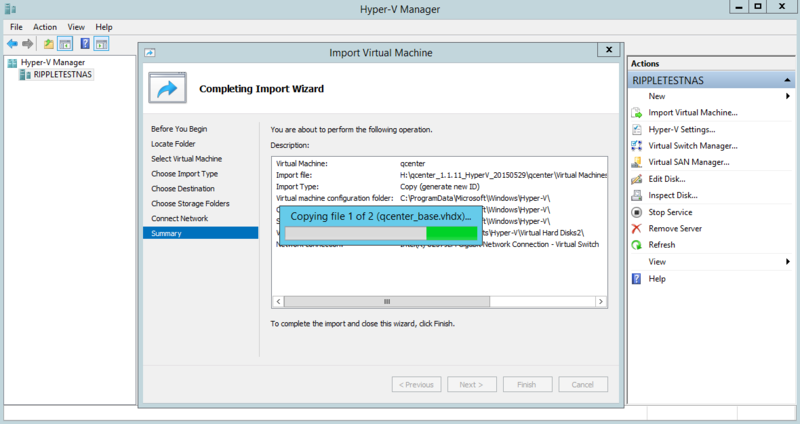The image size is (800, 424).
Task: Expand the View submenu arrow in Actions
Action: [788, 262]
